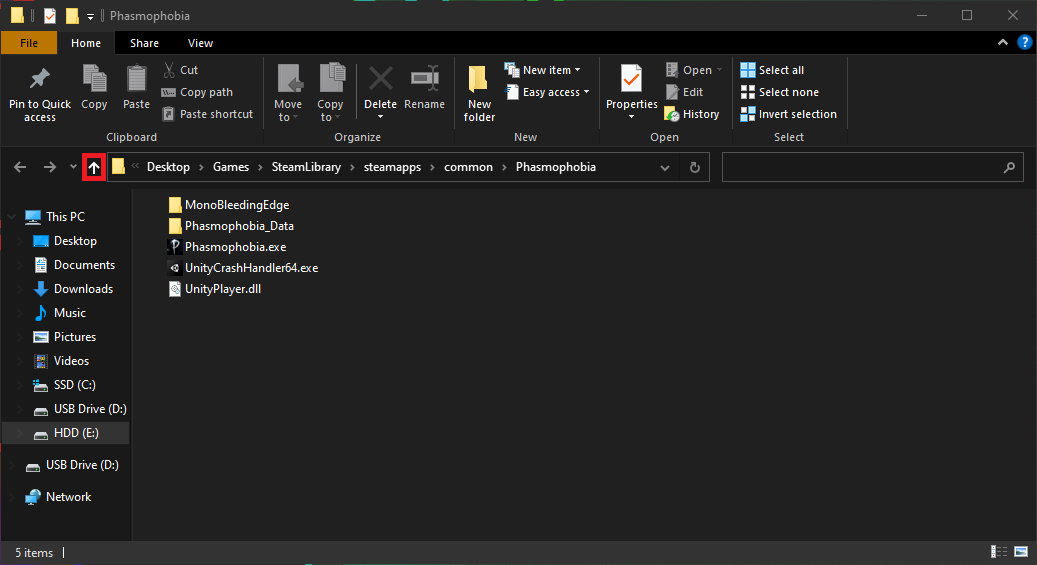Expand the SSD (C:) tree node
This screenshot has width=1037, height=565.
(x=19, y=385)
